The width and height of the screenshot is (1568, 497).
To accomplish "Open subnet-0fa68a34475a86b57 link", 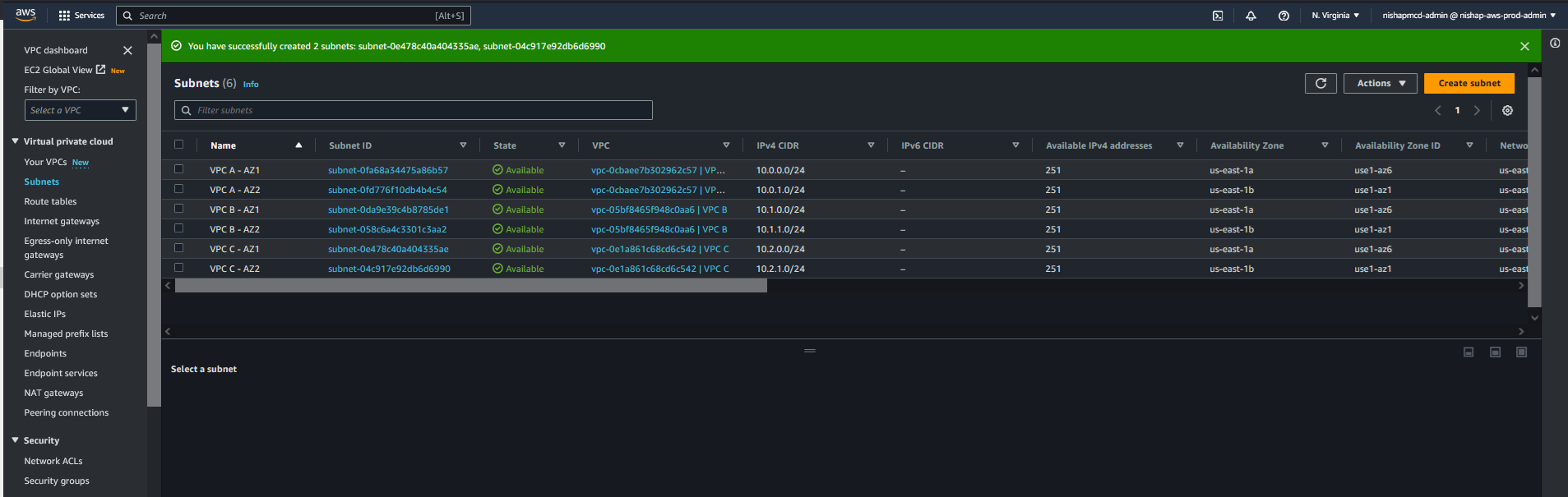I will (x=388, y=170).
